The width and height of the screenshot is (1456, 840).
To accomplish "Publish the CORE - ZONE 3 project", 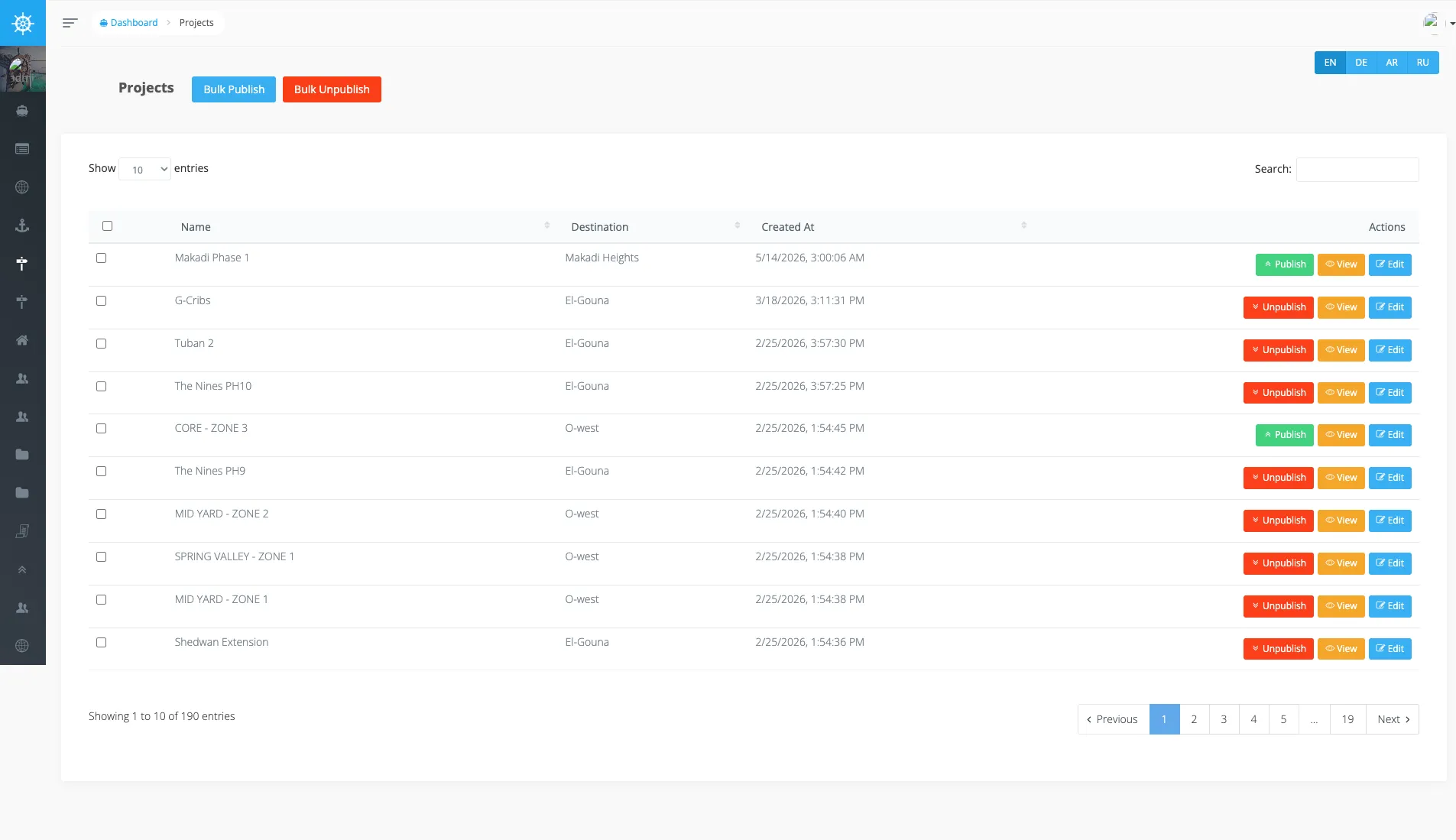I will coord(1284,435).
